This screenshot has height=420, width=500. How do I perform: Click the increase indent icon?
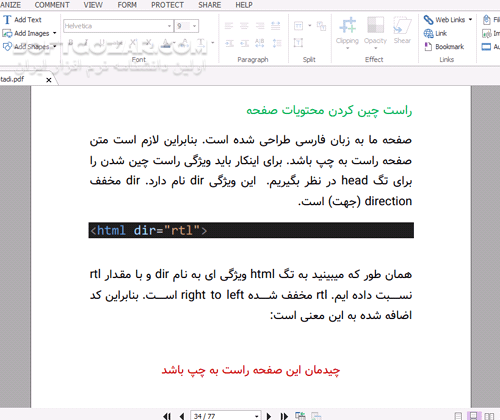pyautogui.click(x=229, y=43)
